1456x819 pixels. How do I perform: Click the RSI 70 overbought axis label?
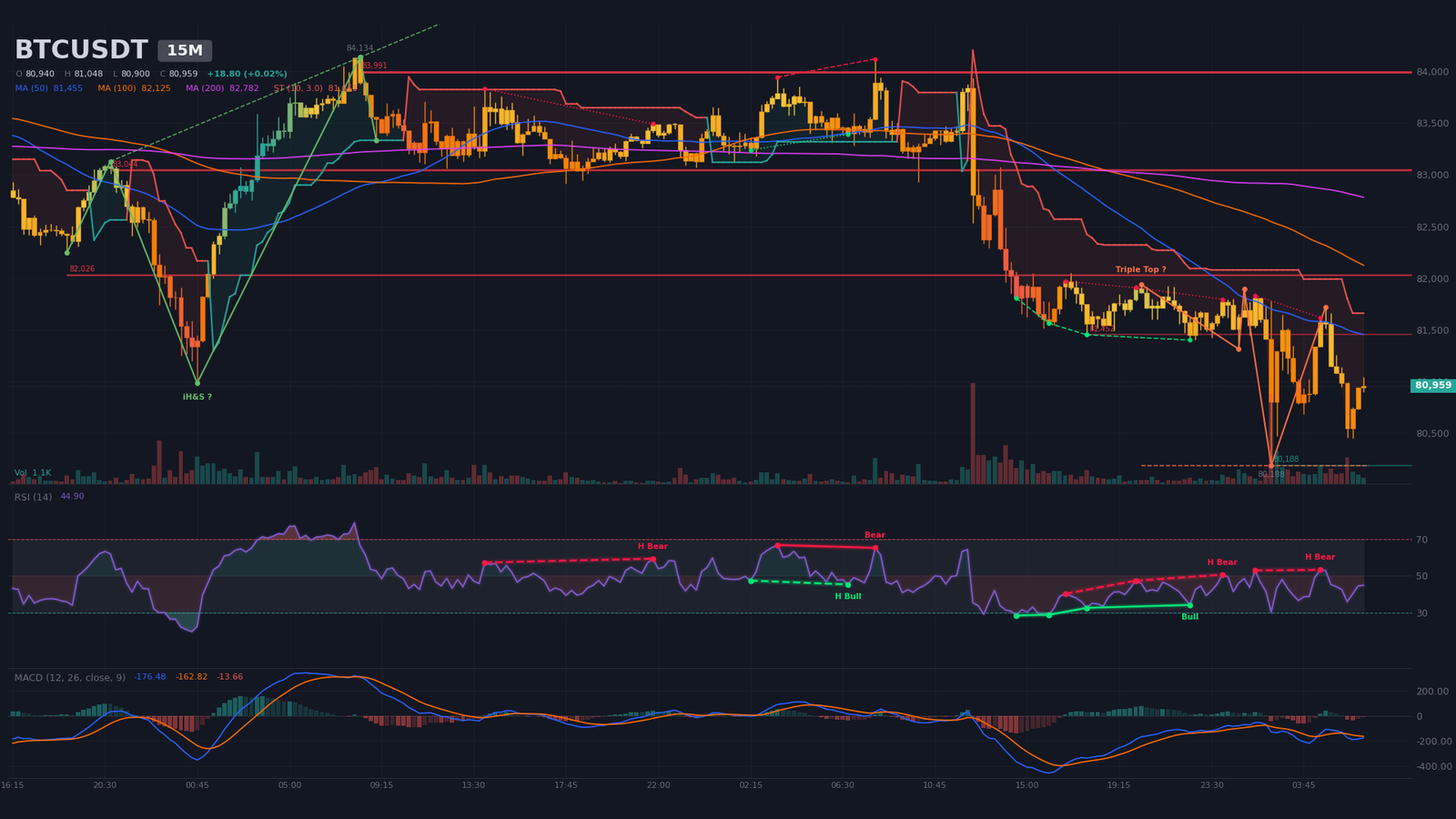pos(1422,540)
